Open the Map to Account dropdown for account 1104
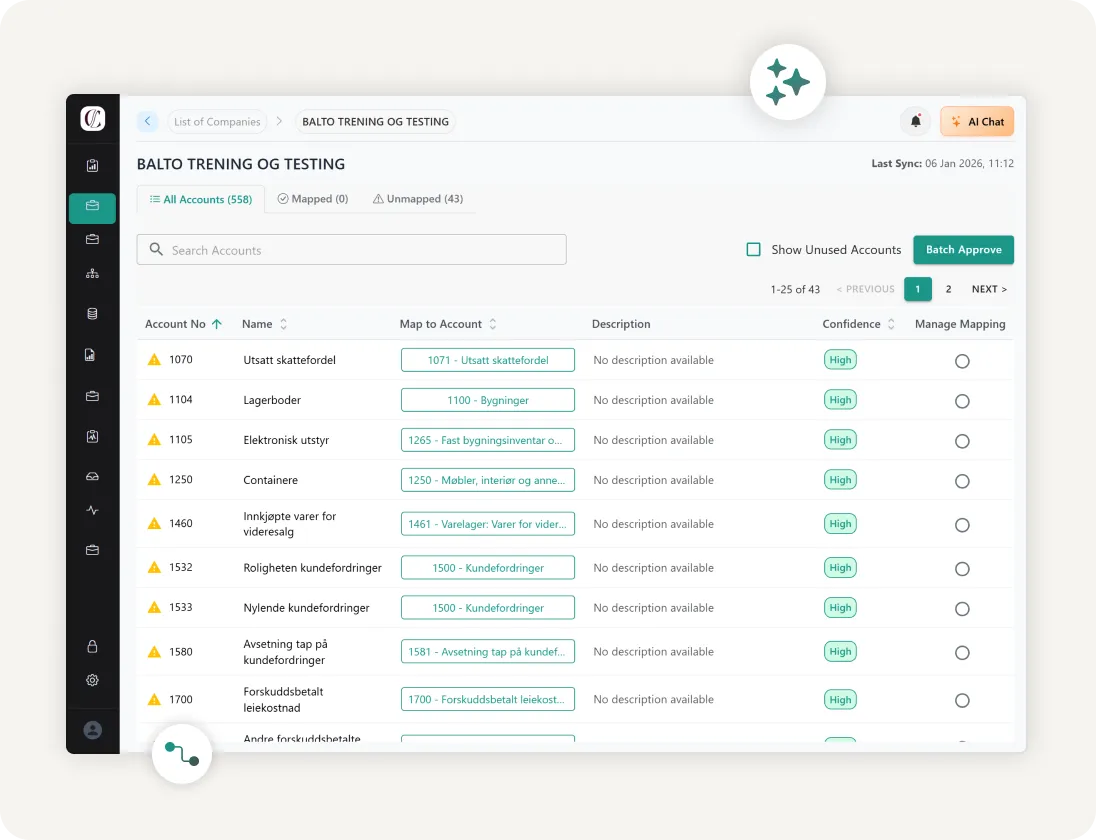The width and height of the screenshot is (1096, 840). click(x=487, y=399)
